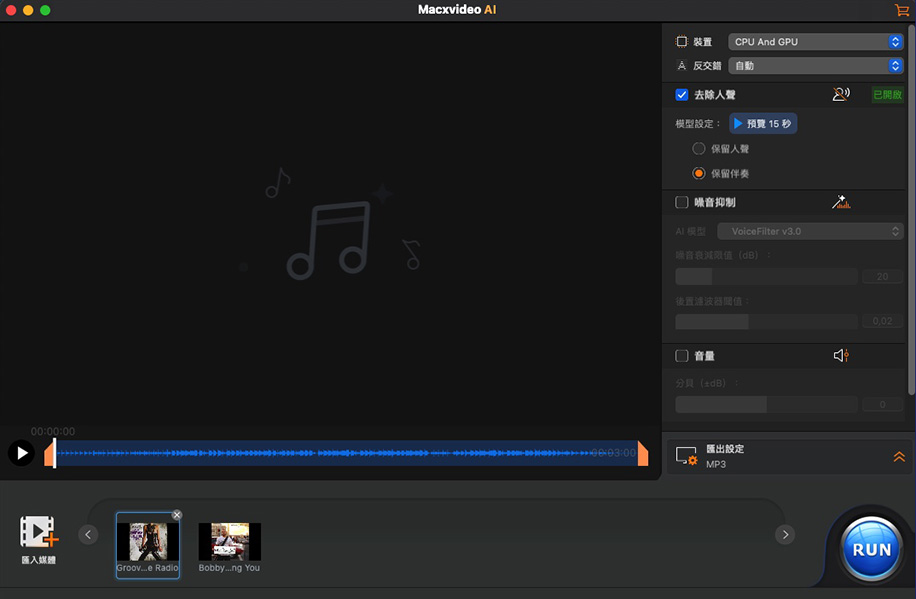Click the blue audio waveform timeline
916x599 pixels.
347,453
